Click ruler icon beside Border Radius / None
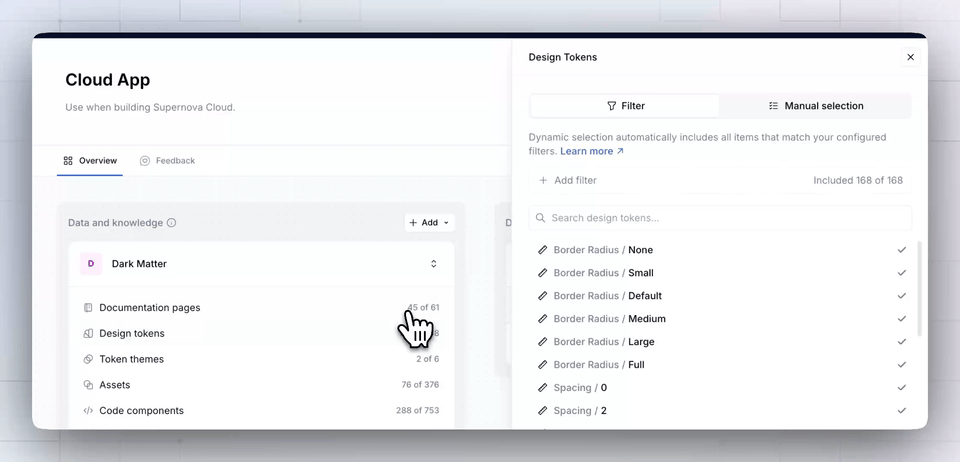Screen dimensions: 960x462 pos(542,250)
